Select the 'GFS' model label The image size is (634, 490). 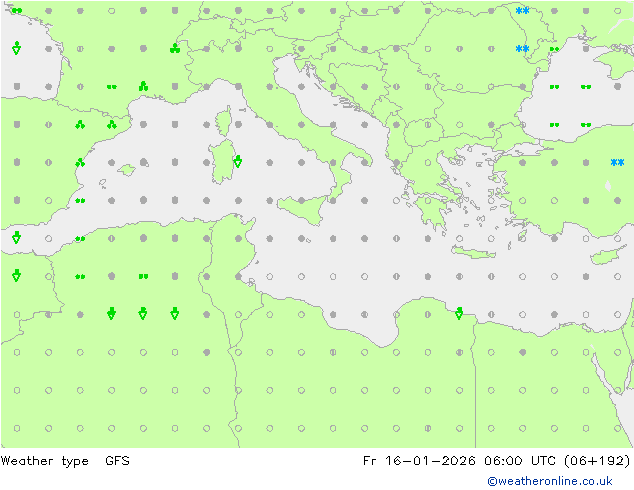click(117, 461)
